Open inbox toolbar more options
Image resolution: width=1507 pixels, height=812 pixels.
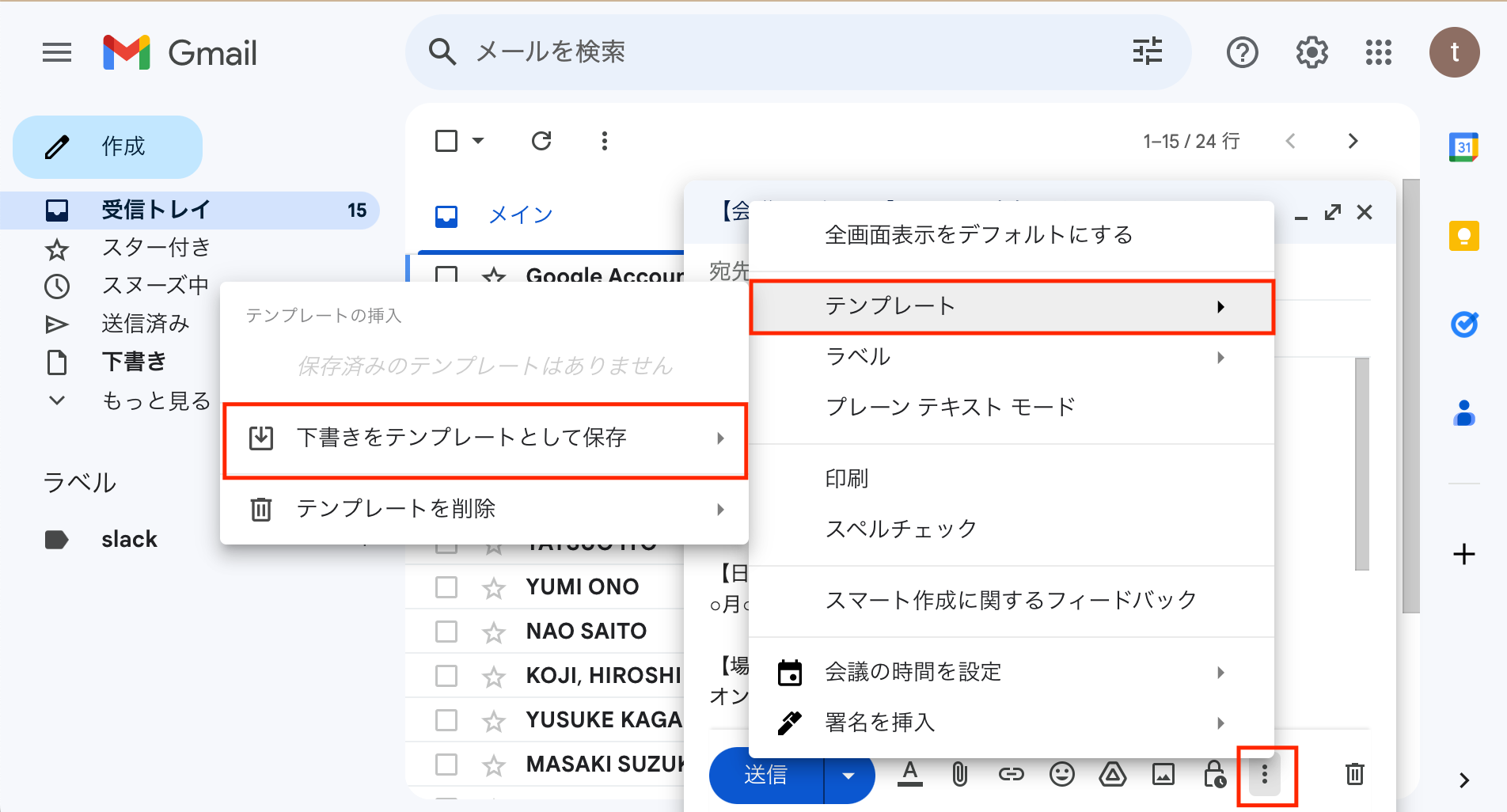click(604, 141)
